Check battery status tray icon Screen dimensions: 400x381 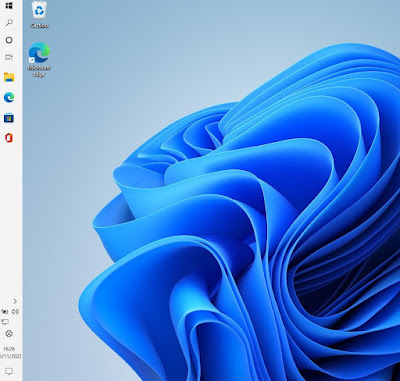[x=5, y=312]
